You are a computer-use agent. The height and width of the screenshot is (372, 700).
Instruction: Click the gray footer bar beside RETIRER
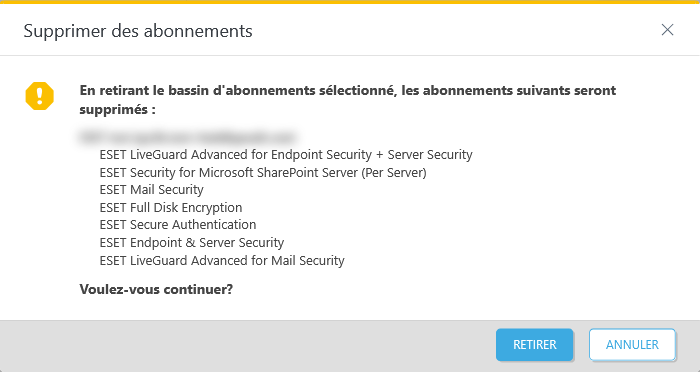point(246,346)
